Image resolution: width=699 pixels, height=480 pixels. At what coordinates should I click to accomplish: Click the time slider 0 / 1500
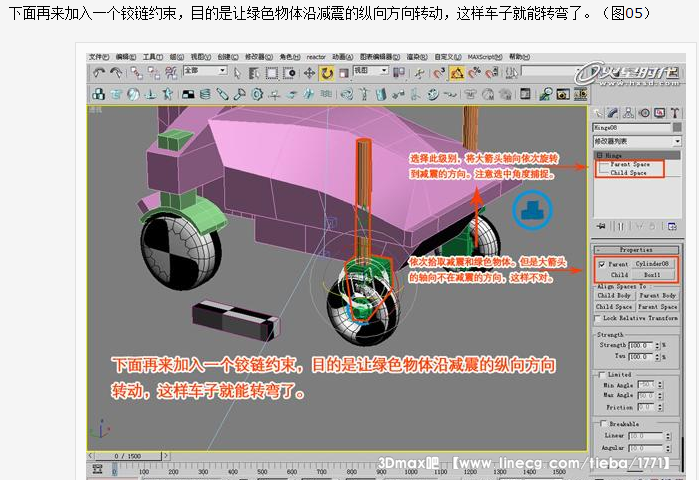(128, 456)
